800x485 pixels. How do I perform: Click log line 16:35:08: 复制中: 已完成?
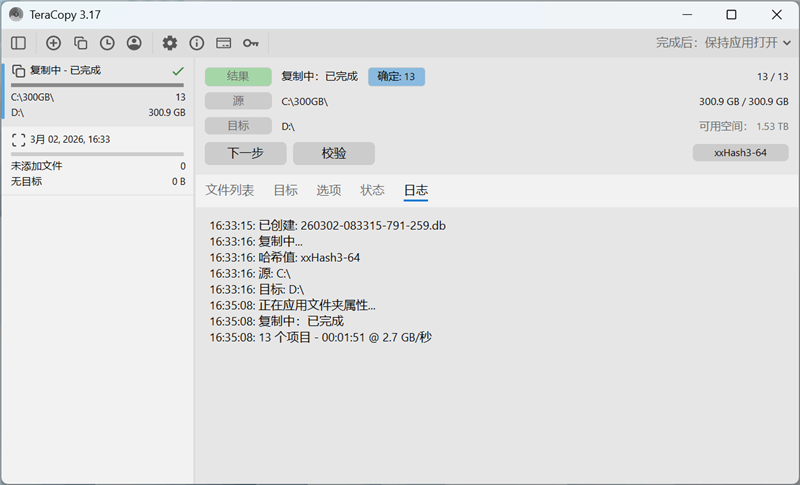[277, 321]
